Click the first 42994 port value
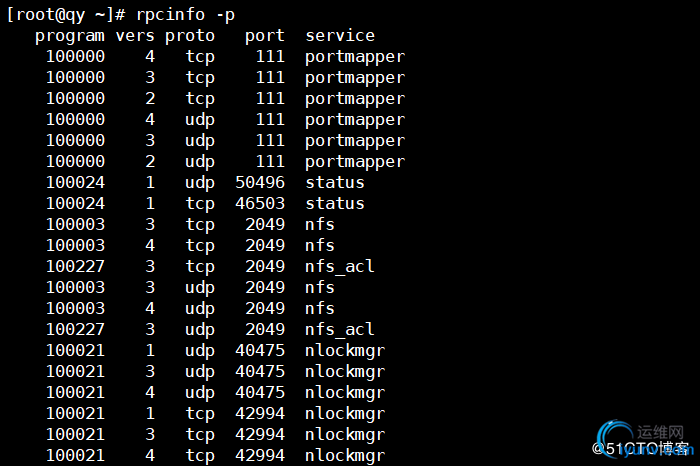700x466 pixels. click(x=260, y=413)
